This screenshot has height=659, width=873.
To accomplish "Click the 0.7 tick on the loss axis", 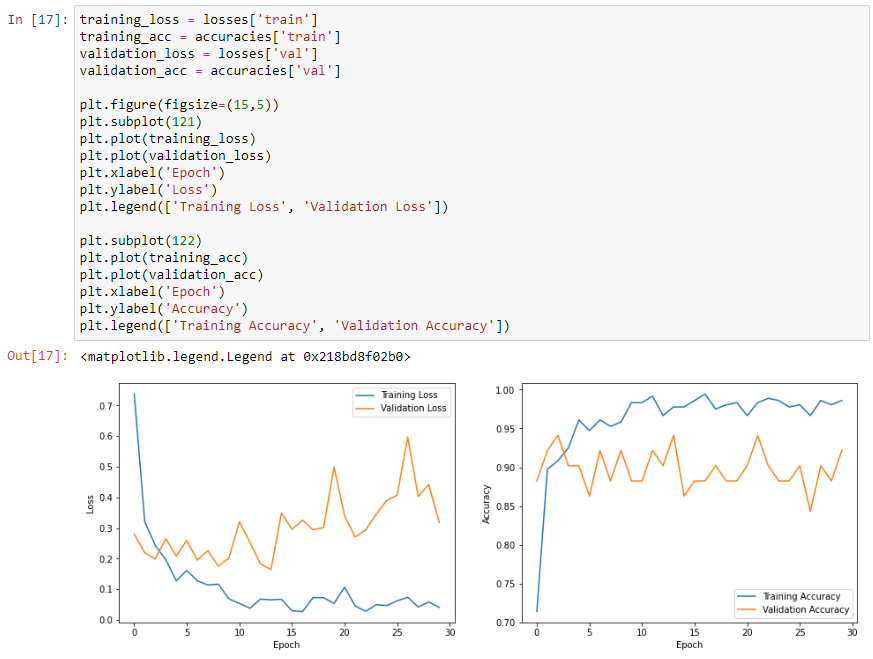I will (106, 406).
